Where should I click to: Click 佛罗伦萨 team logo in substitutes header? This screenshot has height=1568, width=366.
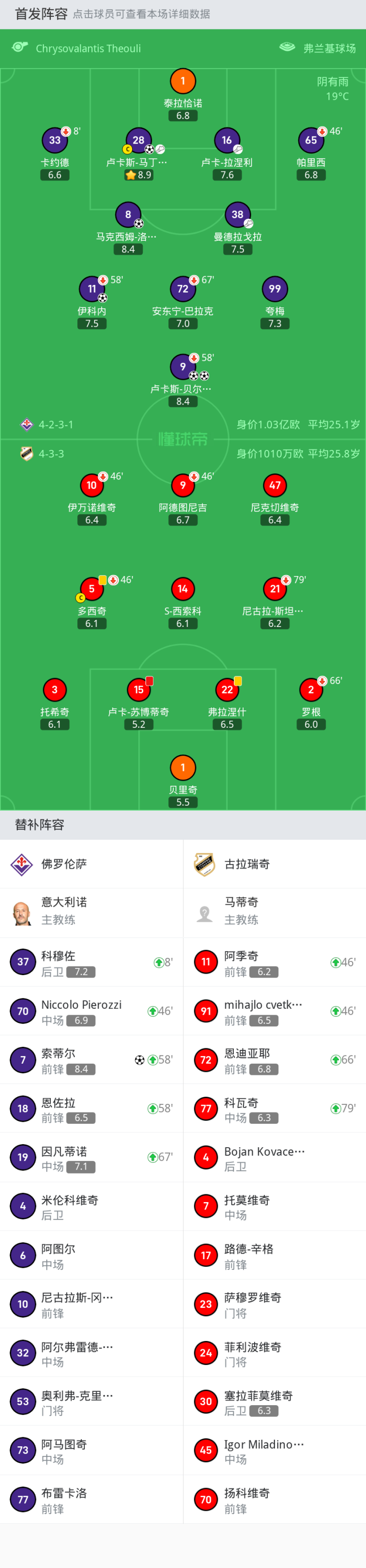[x=22, y=864]
